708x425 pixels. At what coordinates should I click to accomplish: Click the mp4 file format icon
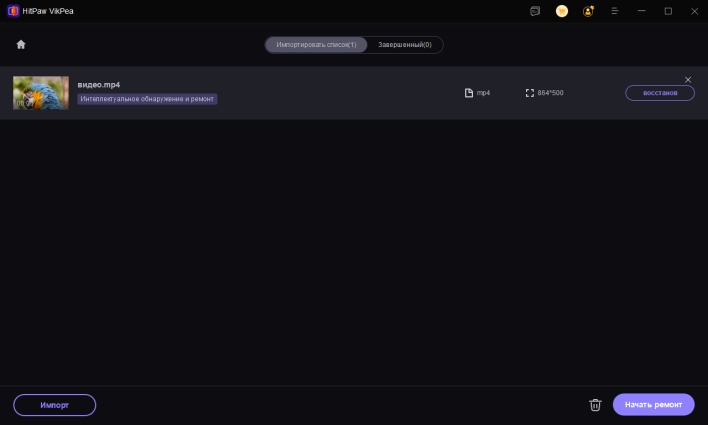point(468,93)
